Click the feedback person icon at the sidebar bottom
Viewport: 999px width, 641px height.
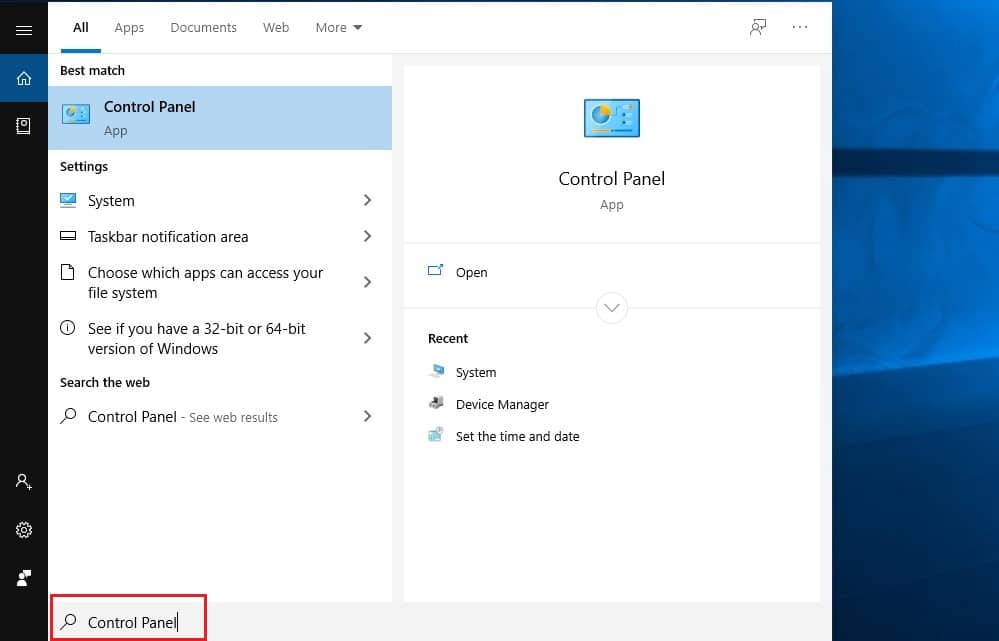tap(24, 578)
